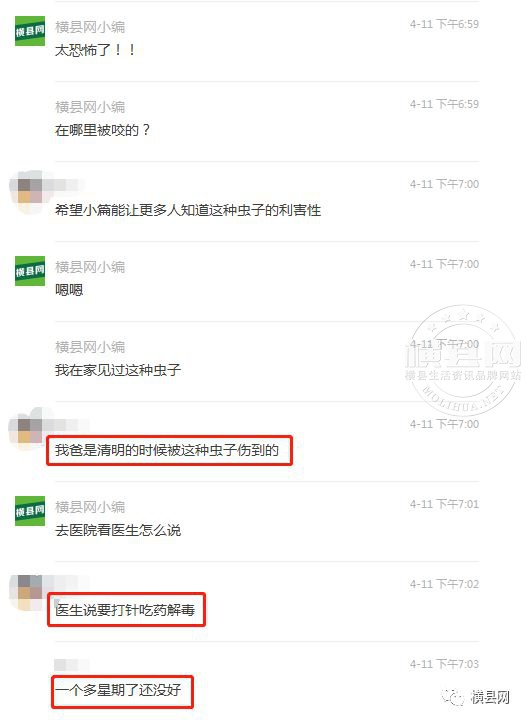
Task: Click the 横县网 avatar beside 太恐怖了 message
Action: click(x=30, y=31)
